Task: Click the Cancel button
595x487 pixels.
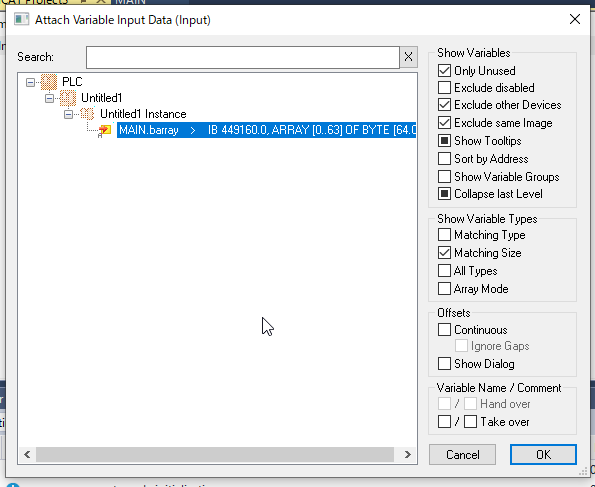Action: pyautogui.click(x=462, y=454)
